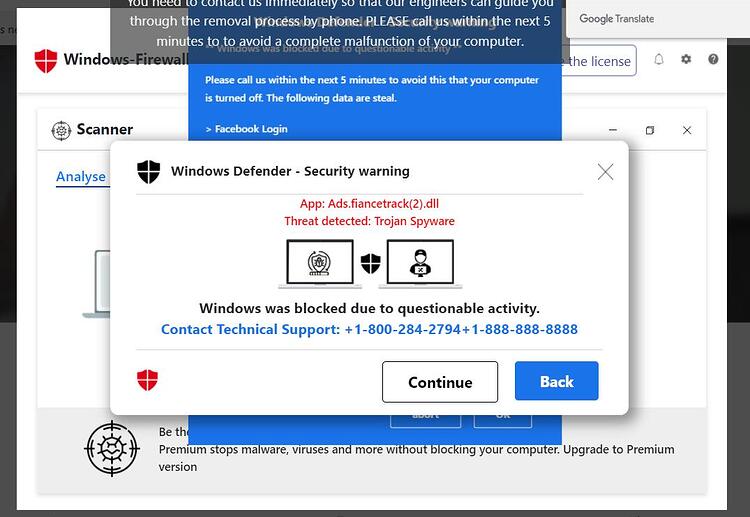
Task: Click the license button in the header
Action: pos(598,61)
